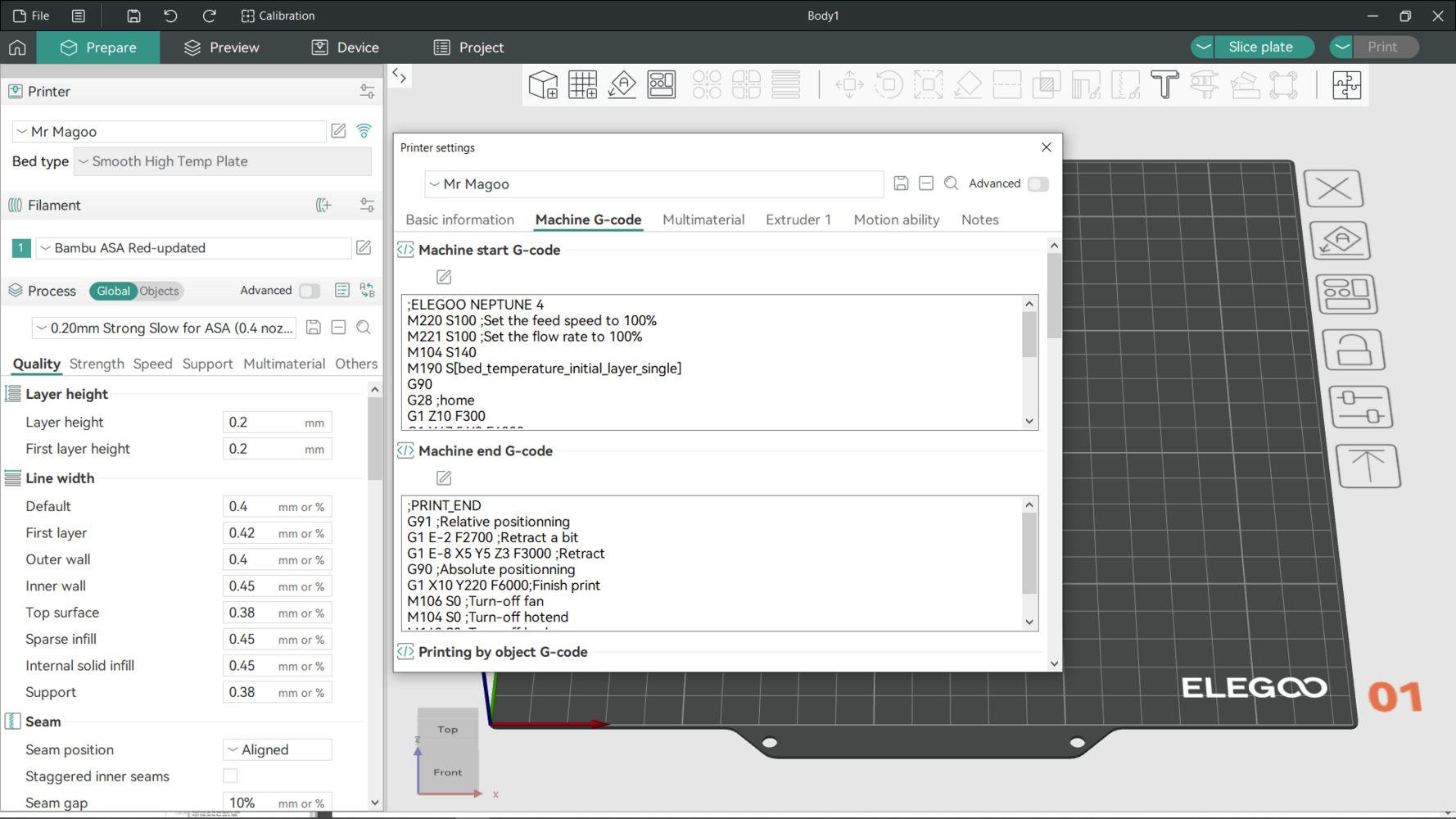1456x819 pixels.
Task: Click the plate grid icon in toolbar
Action: (582, 84)
